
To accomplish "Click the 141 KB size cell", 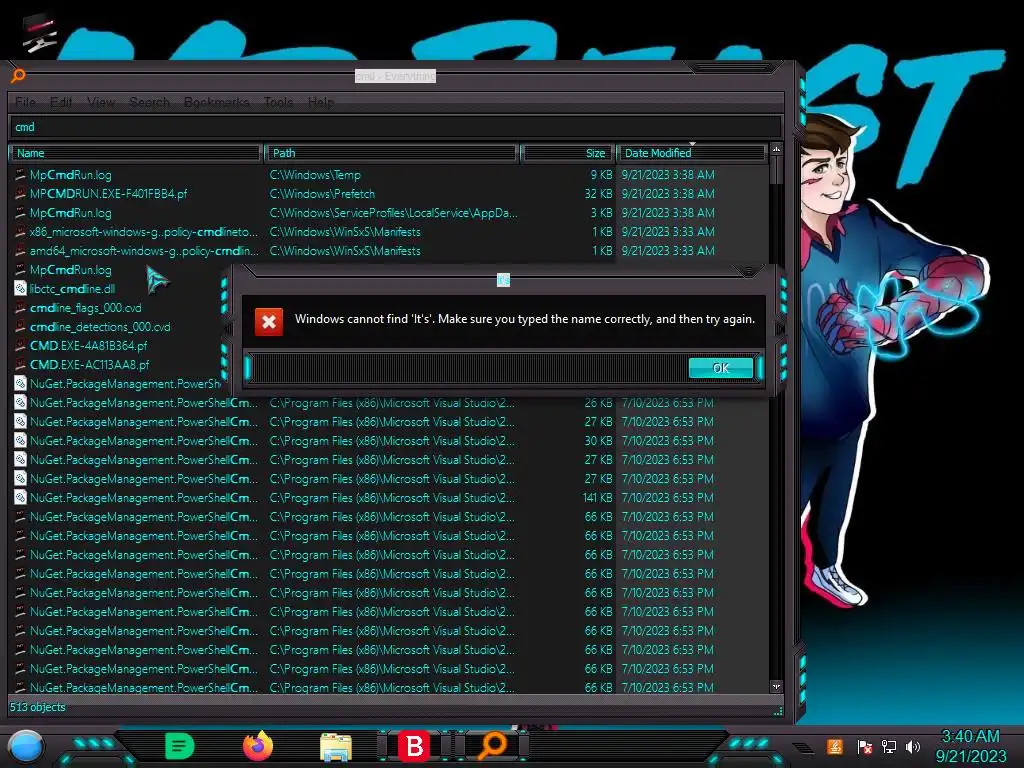I will (x=597, y=498).
